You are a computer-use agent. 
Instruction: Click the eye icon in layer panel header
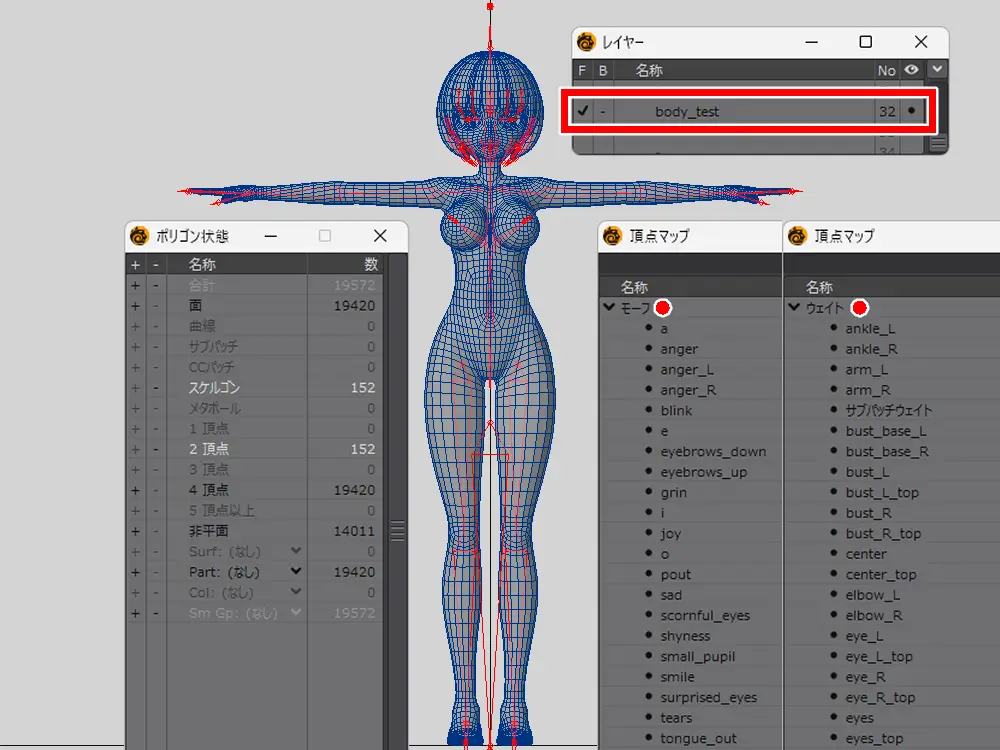(911, 70)
